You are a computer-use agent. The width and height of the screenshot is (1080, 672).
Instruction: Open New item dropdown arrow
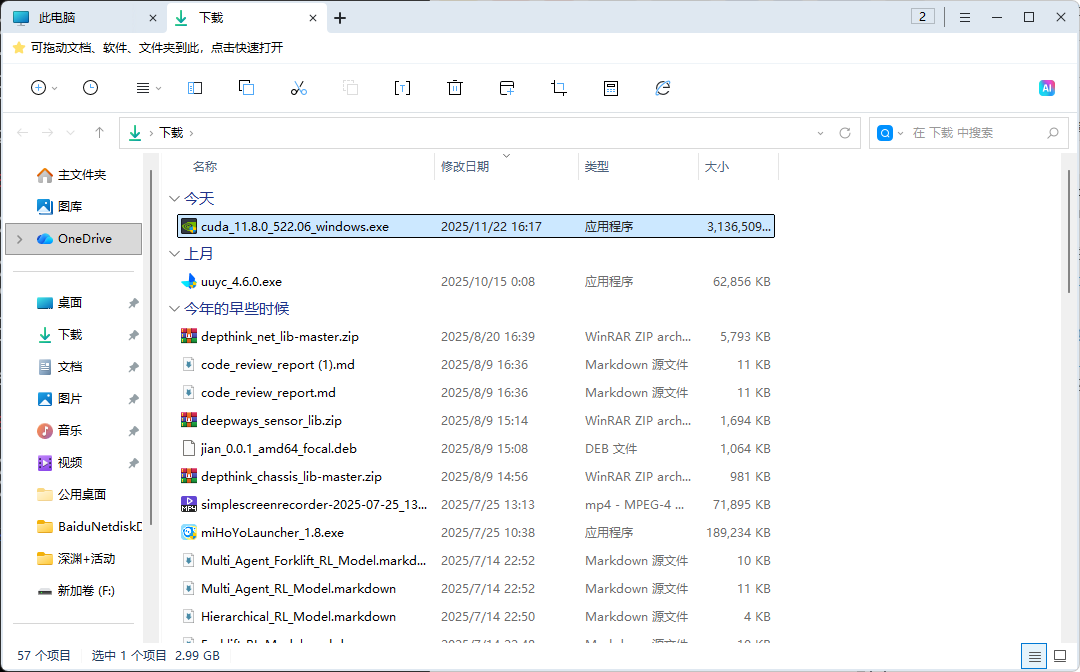pyautogui.click(x=54, y=88)
